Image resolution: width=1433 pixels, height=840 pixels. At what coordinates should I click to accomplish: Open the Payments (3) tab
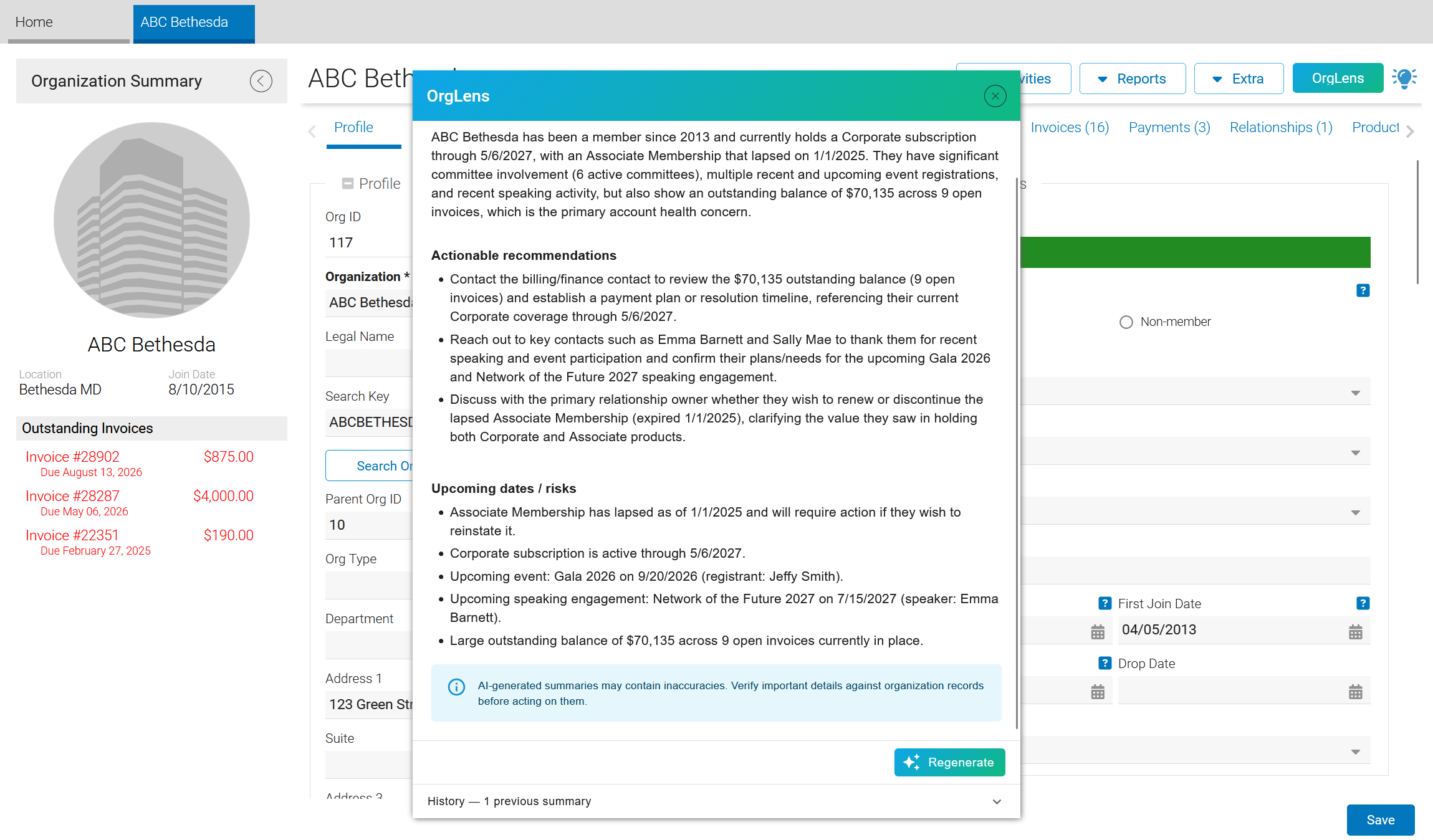[x=1169, y=128]
